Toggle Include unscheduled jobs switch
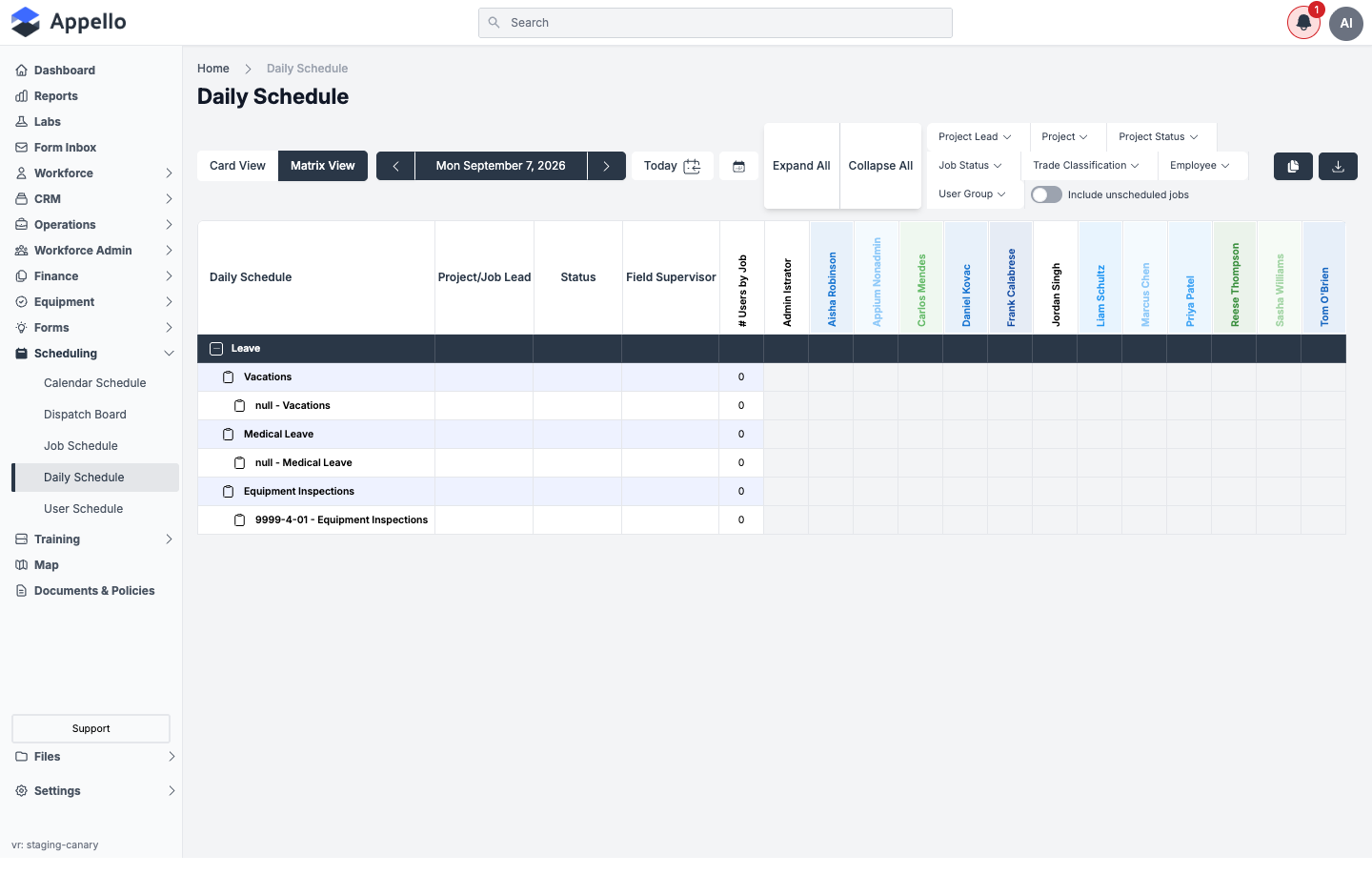1372x875 pixels. (x=1046, y=194)
